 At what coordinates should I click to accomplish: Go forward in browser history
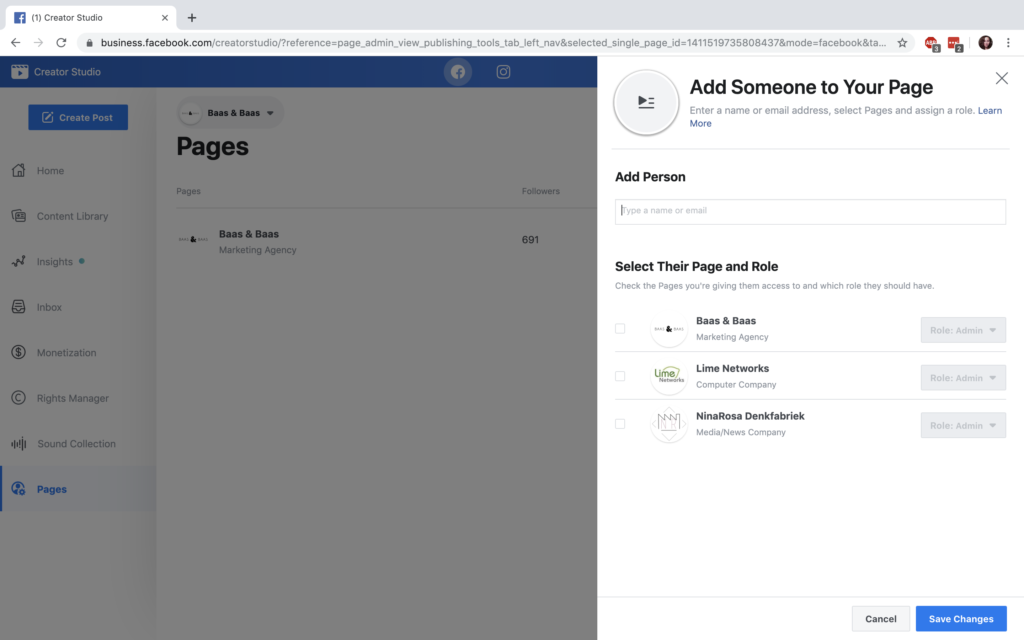39,42
